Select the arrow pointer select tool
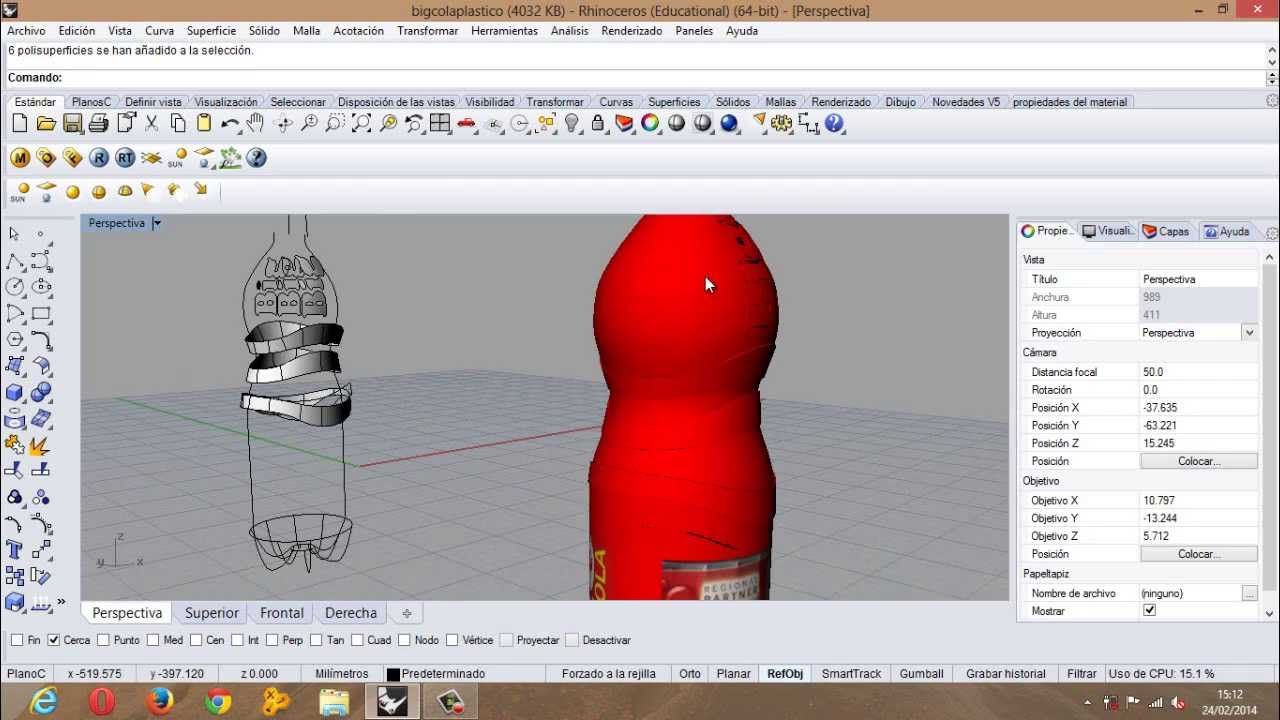1280x720 pixels. coord(15,234)
